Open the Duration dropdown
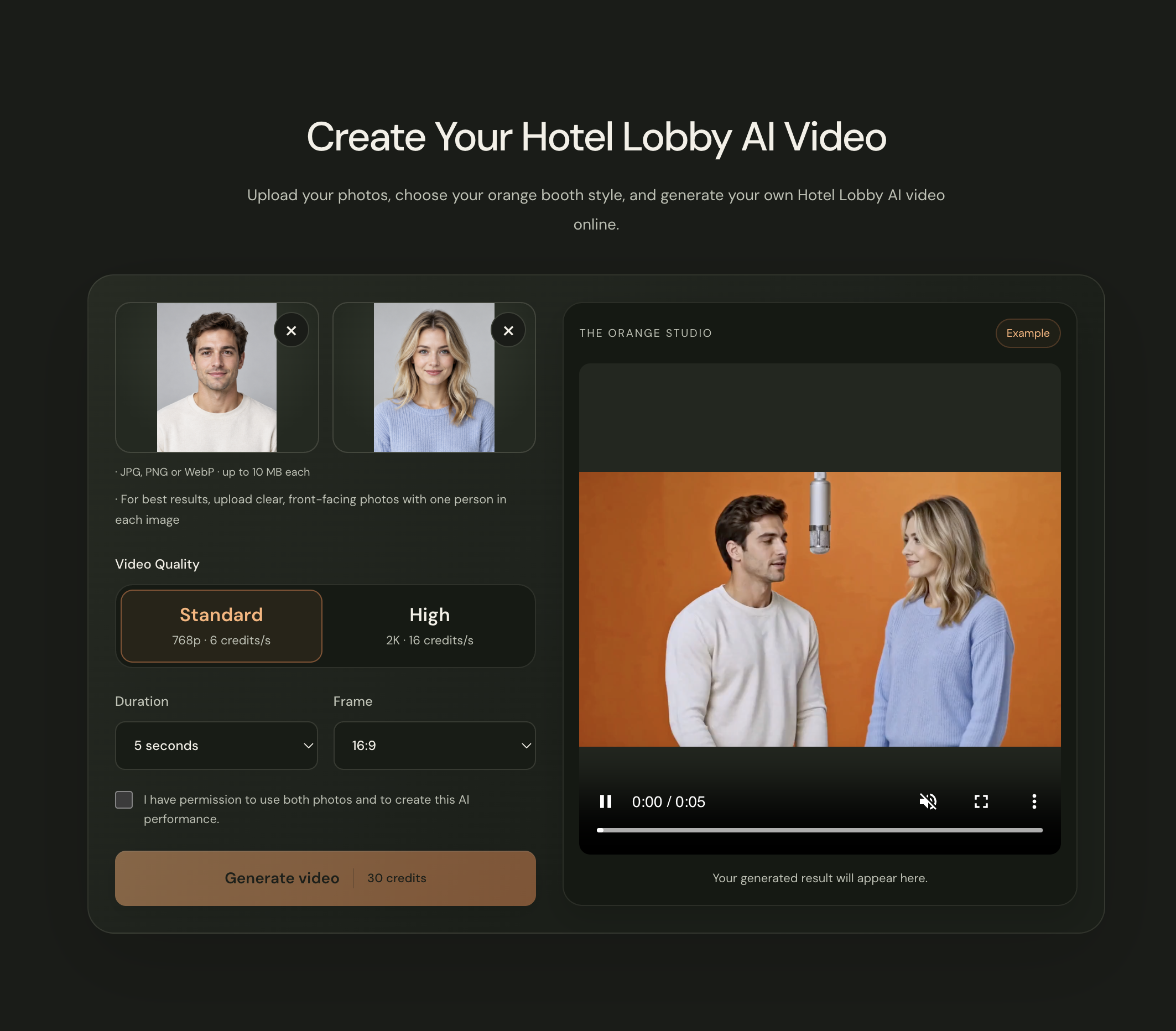Screen dimensions: 1176x1031 (x=216, y=746)
